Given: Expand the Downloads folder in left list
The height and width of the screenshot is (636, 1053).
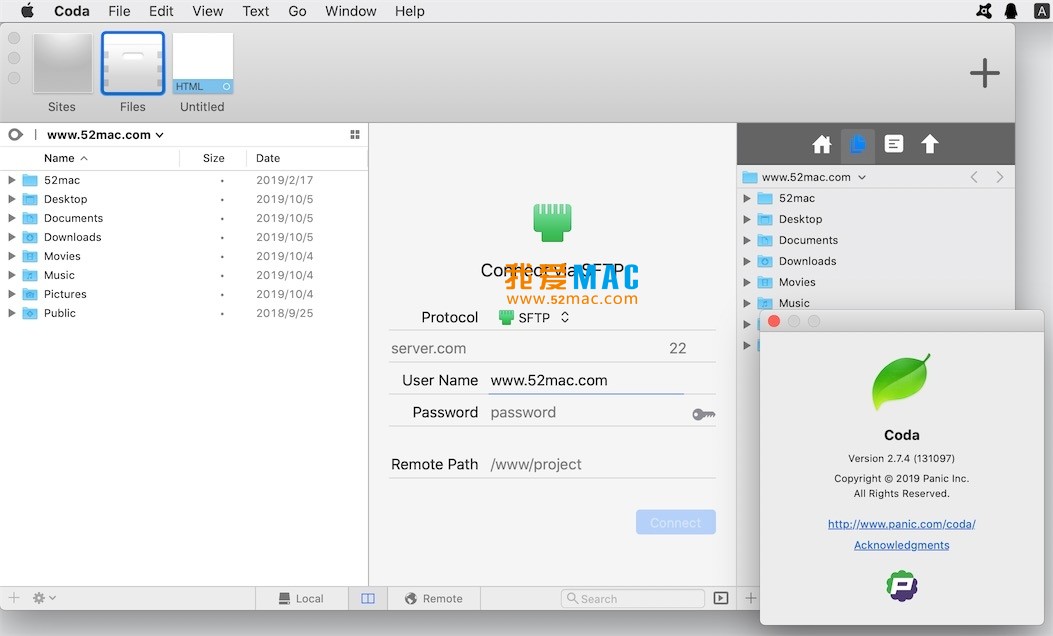Looking at the screenshot, I should (x=11, y=236).
